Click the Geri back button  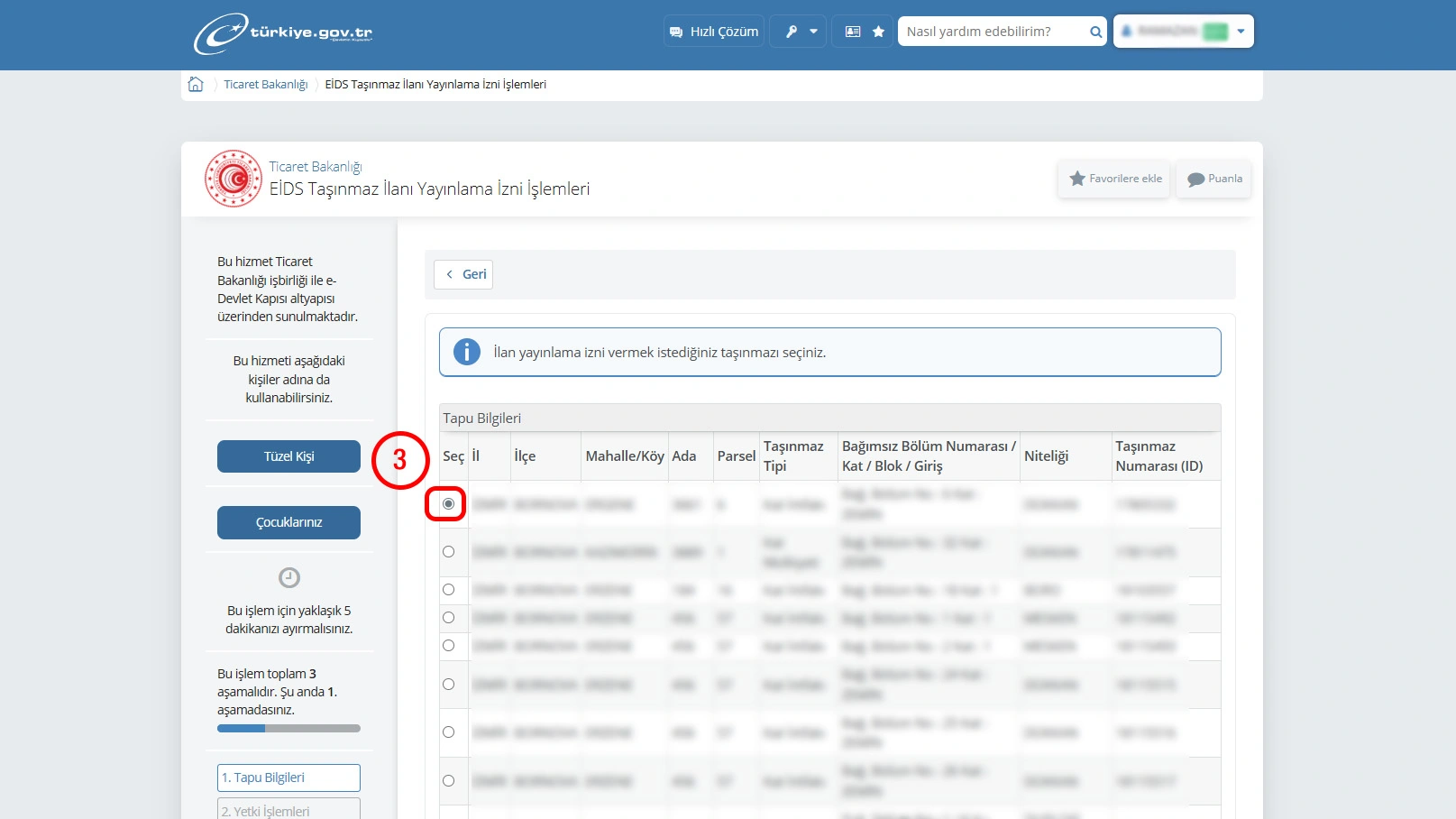click(x=463, y=274)
